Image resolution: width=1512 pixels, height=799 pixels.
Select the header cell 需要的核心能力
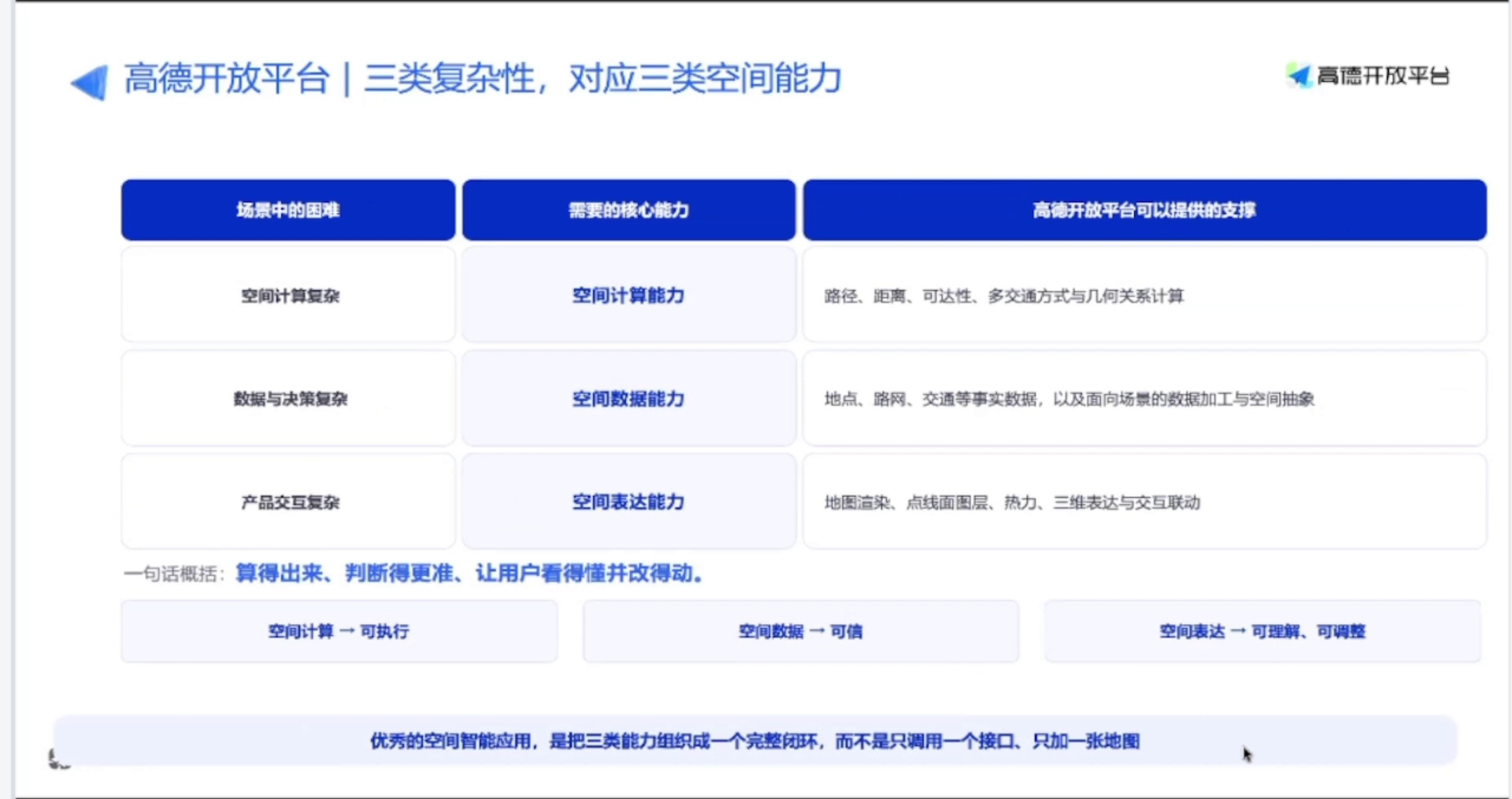(628, 210)
